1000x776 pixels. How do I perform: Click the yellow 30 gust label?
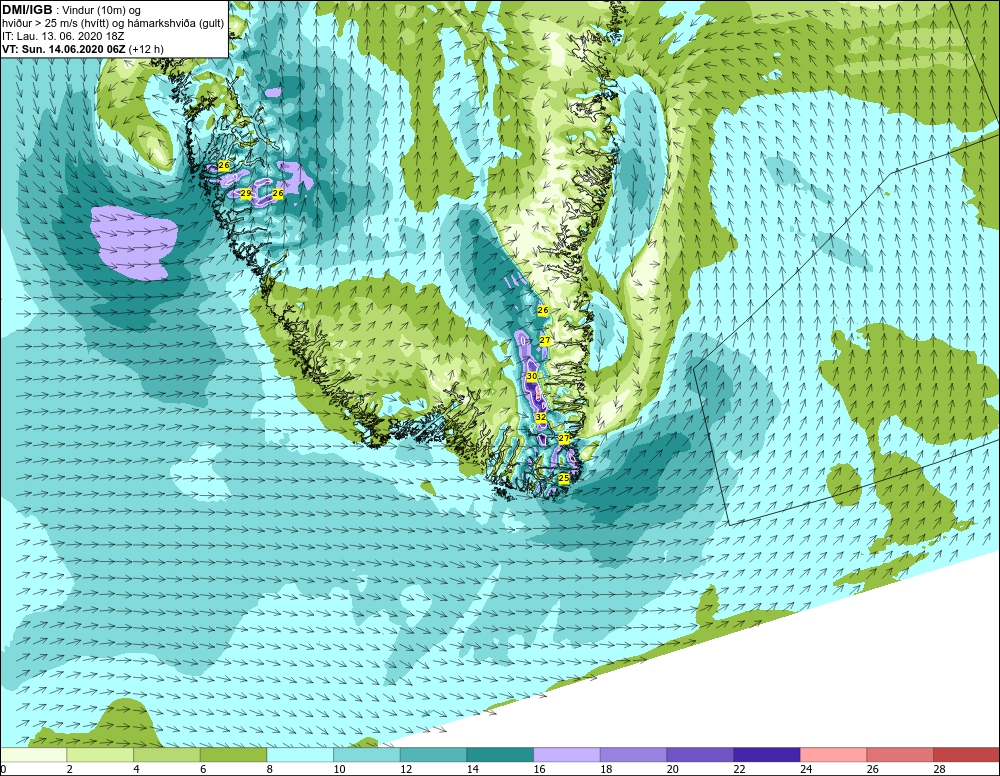(x=531, y=376)
